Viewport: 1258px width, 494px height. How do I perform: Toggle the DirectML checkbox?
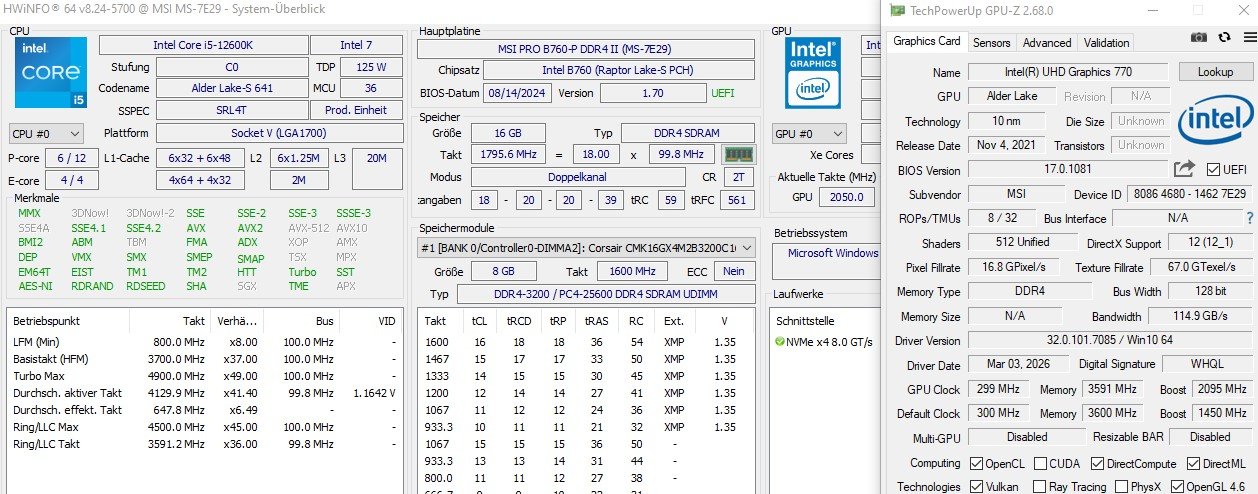coord(1193,464)
